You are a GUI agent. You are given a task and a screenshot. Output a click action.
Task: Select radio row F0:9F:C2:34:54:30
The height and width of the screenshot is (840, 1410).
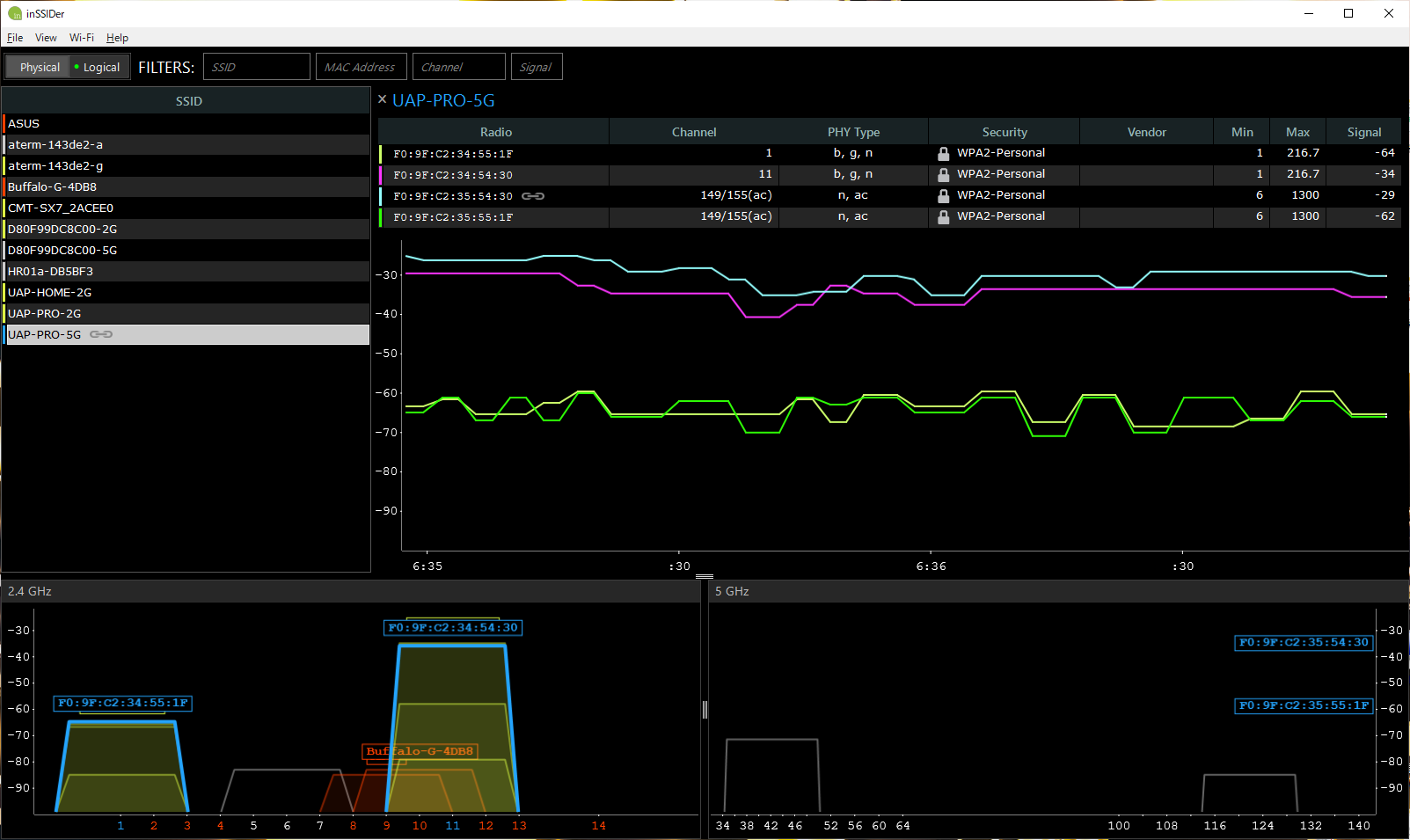[890, 175]
